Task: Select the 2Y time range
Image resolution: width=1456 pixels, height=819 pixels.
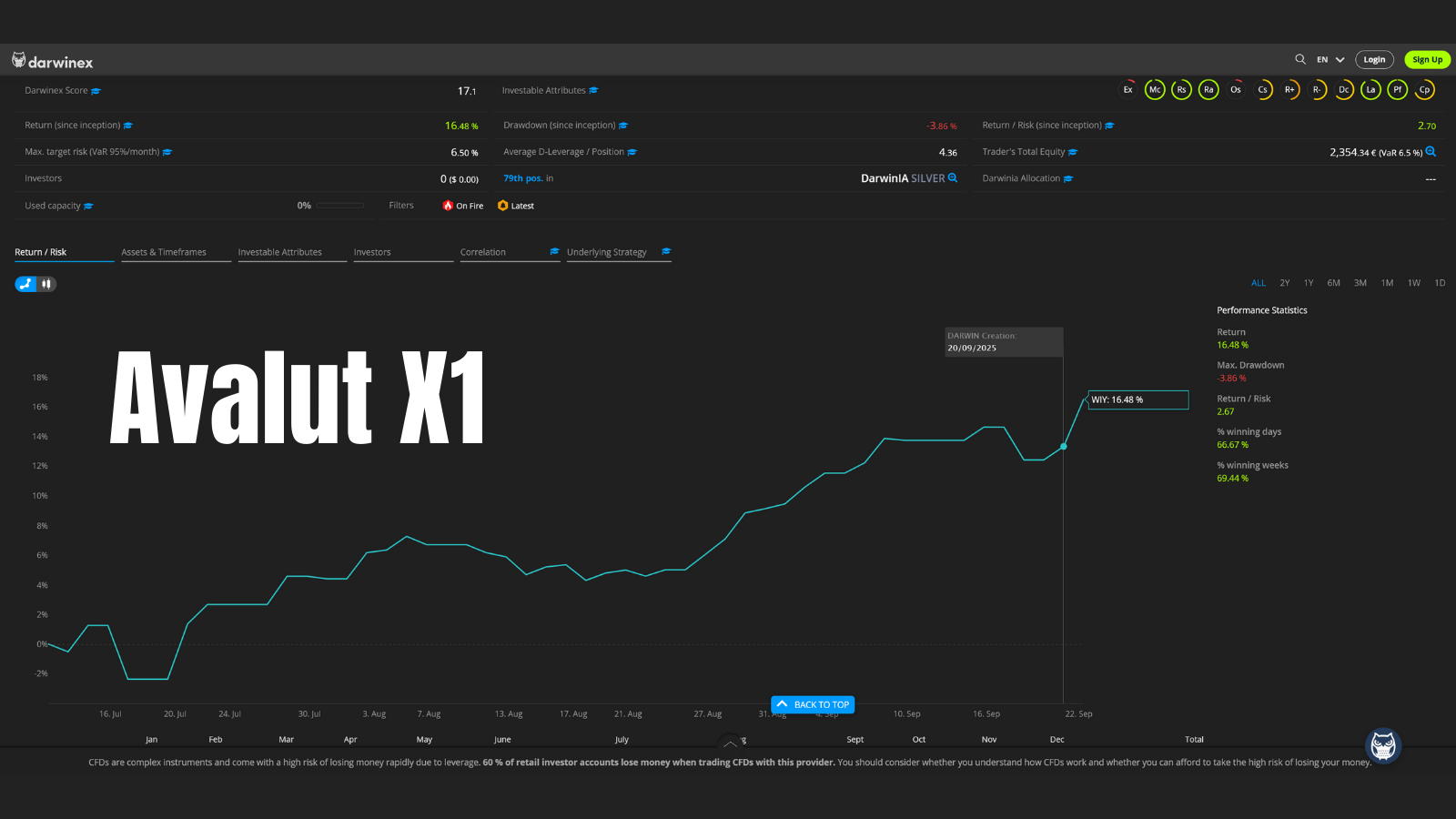Action: click(x=1285, y=283)
